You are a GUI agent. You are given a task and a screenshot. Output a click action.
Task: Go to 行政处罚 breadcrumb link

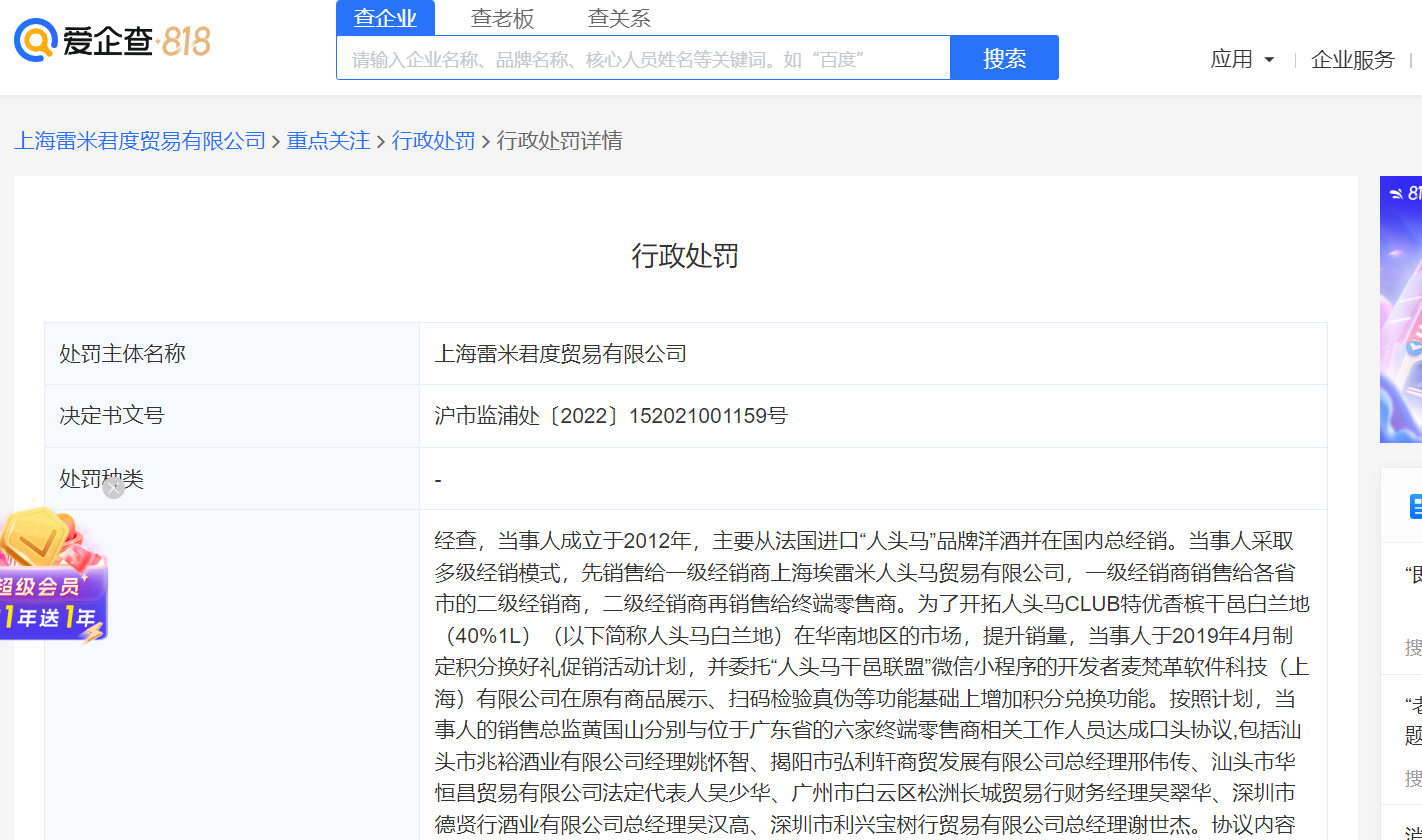(433, 141)
